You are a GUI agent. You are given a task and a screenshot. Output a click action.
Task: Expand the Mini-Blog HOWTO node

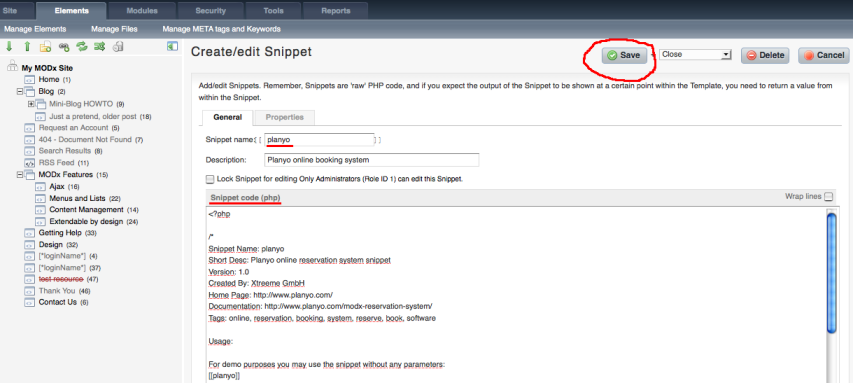31,104
